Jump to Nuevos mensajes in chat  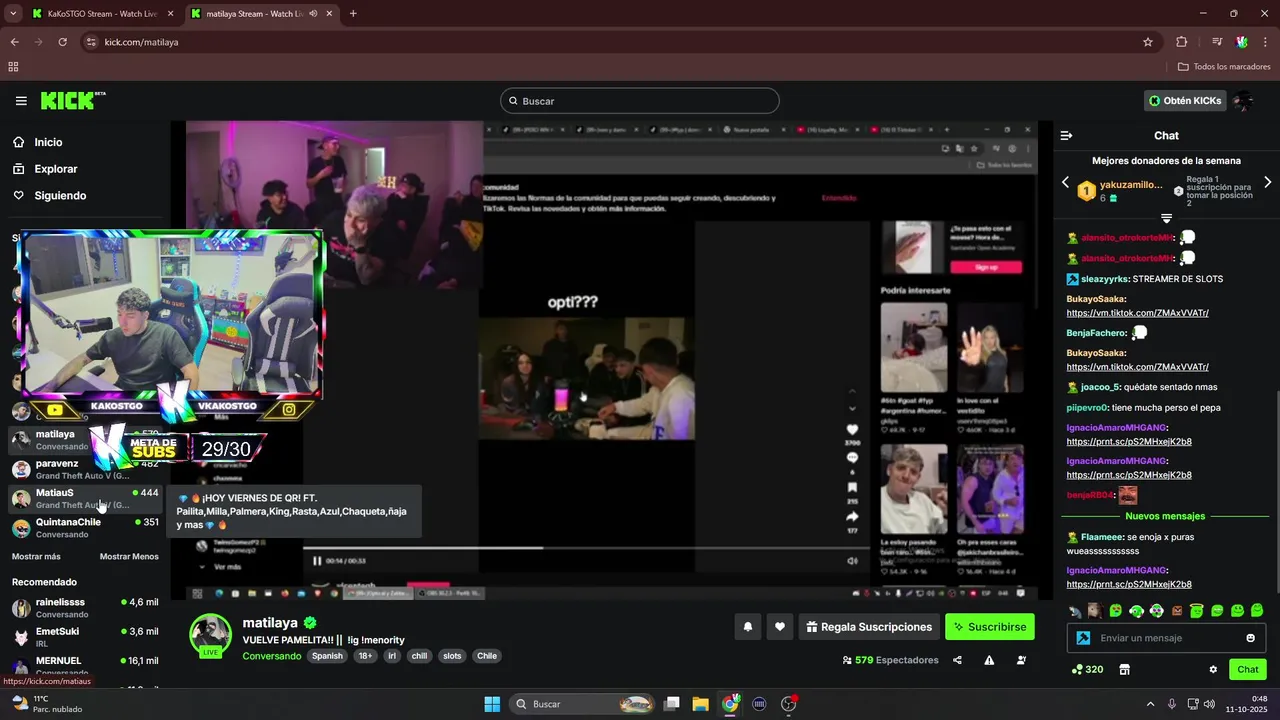1165,516
